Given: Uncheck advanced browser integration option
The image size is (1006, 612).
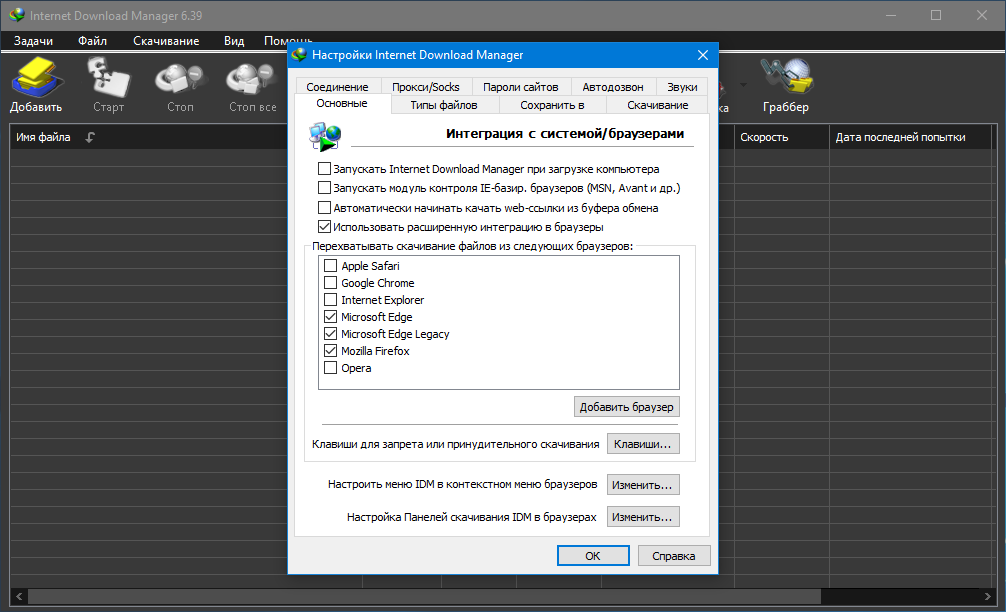Looking at the screenshot, I should 325,226.
